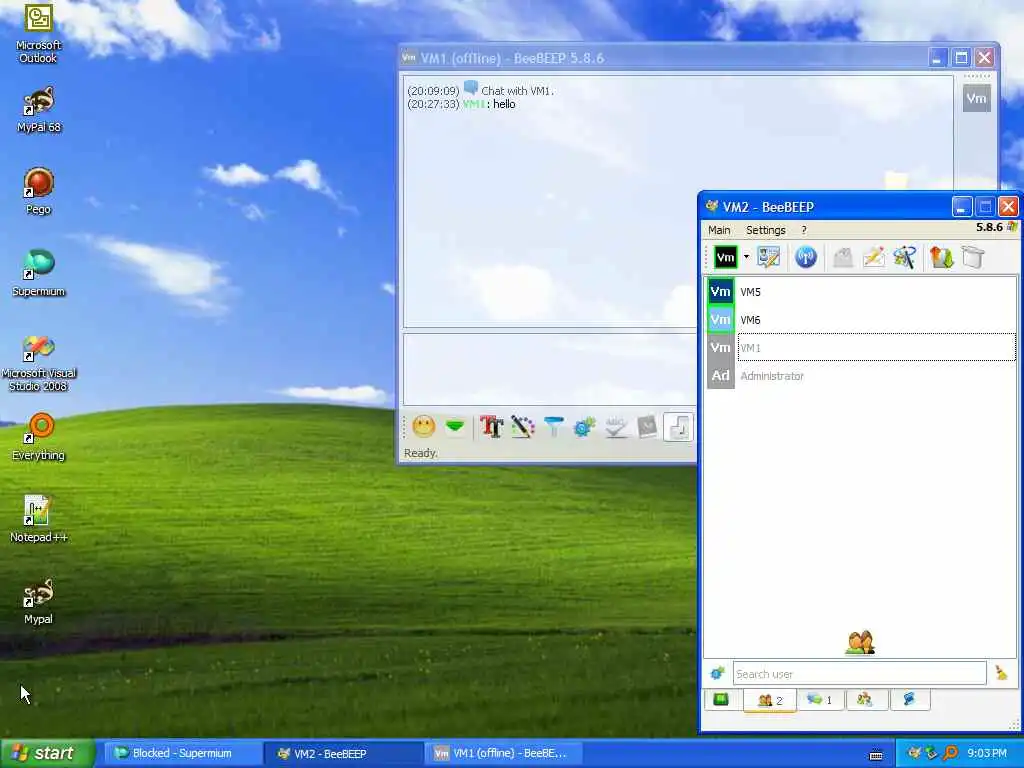Open Microsoft Outlook desktop icon
The height and width of the screenshot is (768, 1024).
[x=38, y=34]
